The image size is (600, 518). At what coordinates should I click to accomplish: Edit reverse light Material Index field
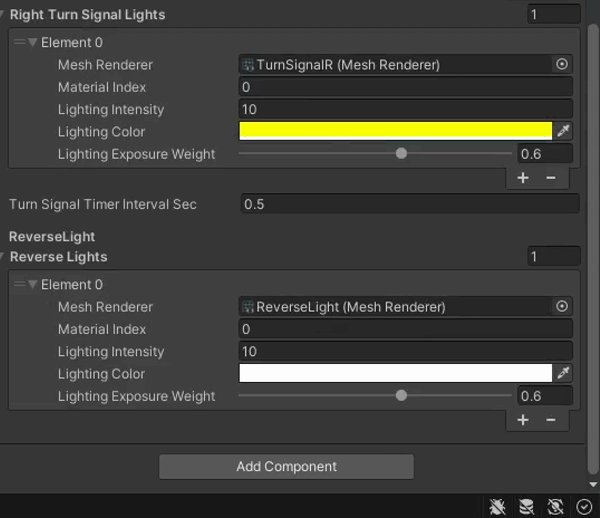(x=406, y=329)
